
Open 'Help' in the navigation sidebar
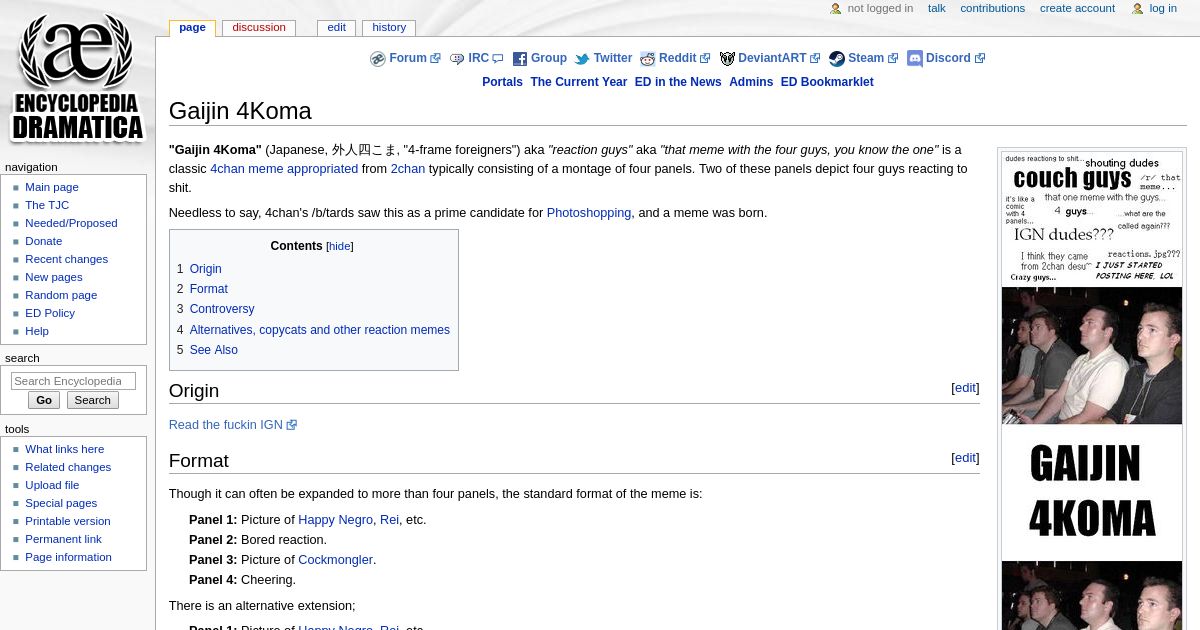(x=37, y=331)
